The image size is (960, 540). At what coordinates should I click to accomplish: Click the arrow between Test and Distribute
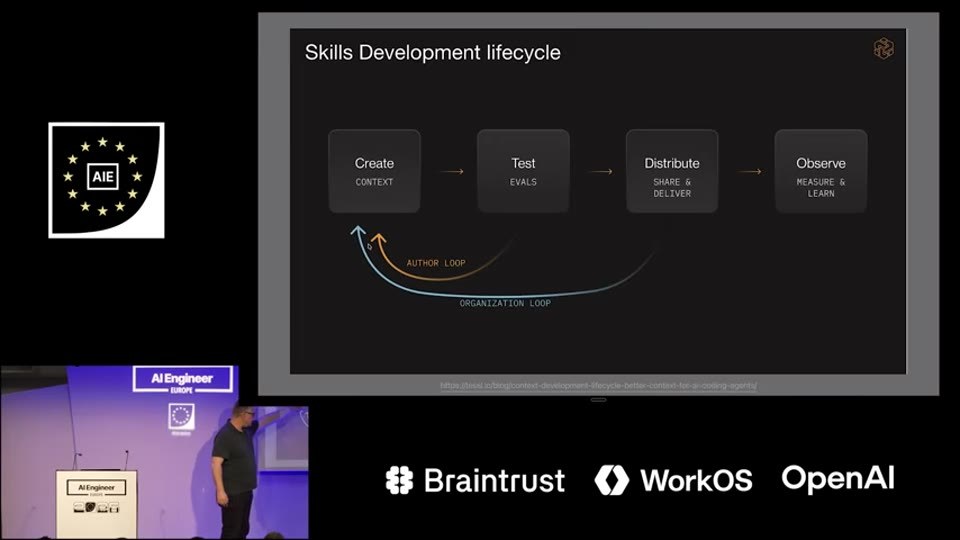(x=601, y=171)
